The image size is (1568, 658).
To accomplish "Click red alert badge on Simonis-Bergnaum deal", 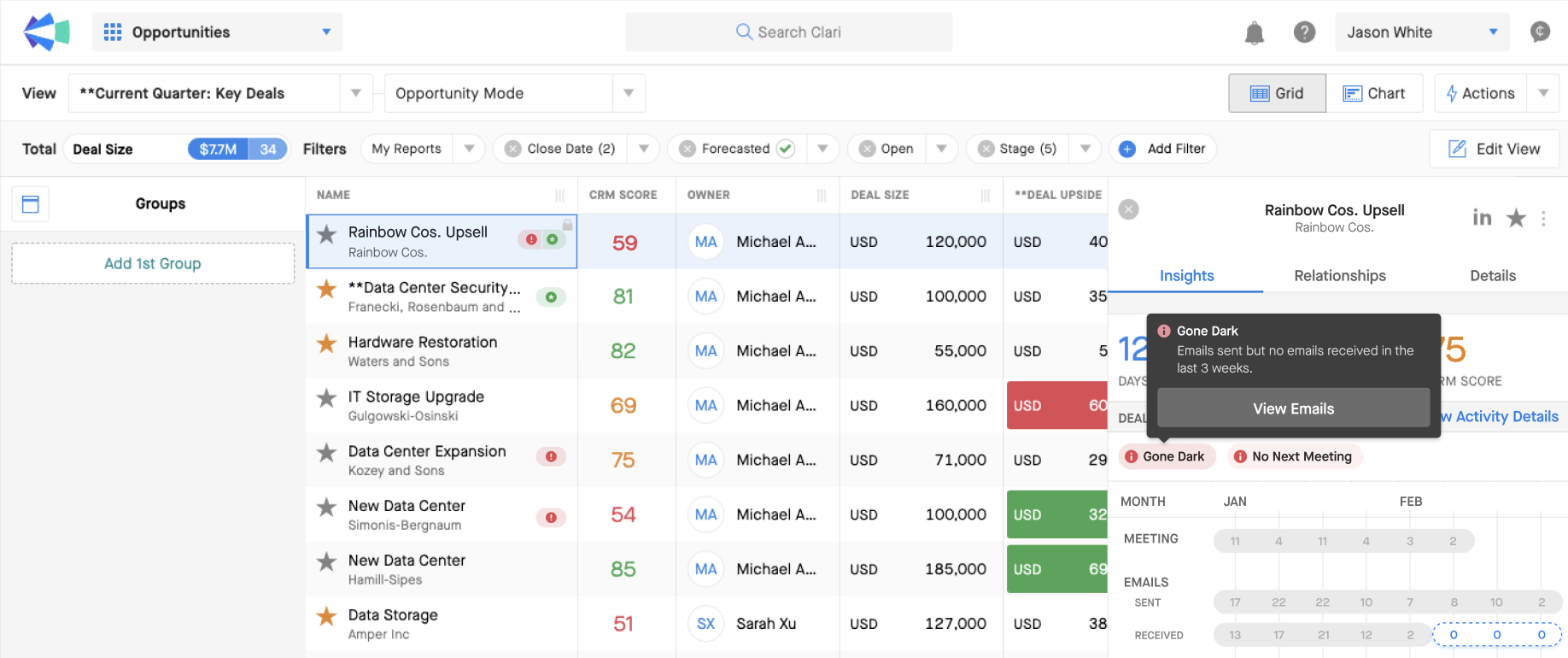I will click(x=551, y=517).
